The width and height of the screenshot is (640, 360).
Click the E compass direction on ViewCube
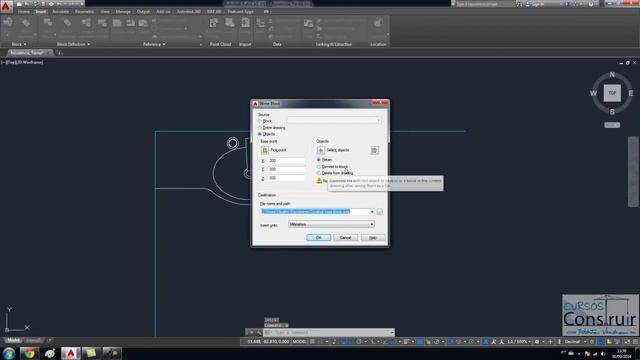coord(631,93)
